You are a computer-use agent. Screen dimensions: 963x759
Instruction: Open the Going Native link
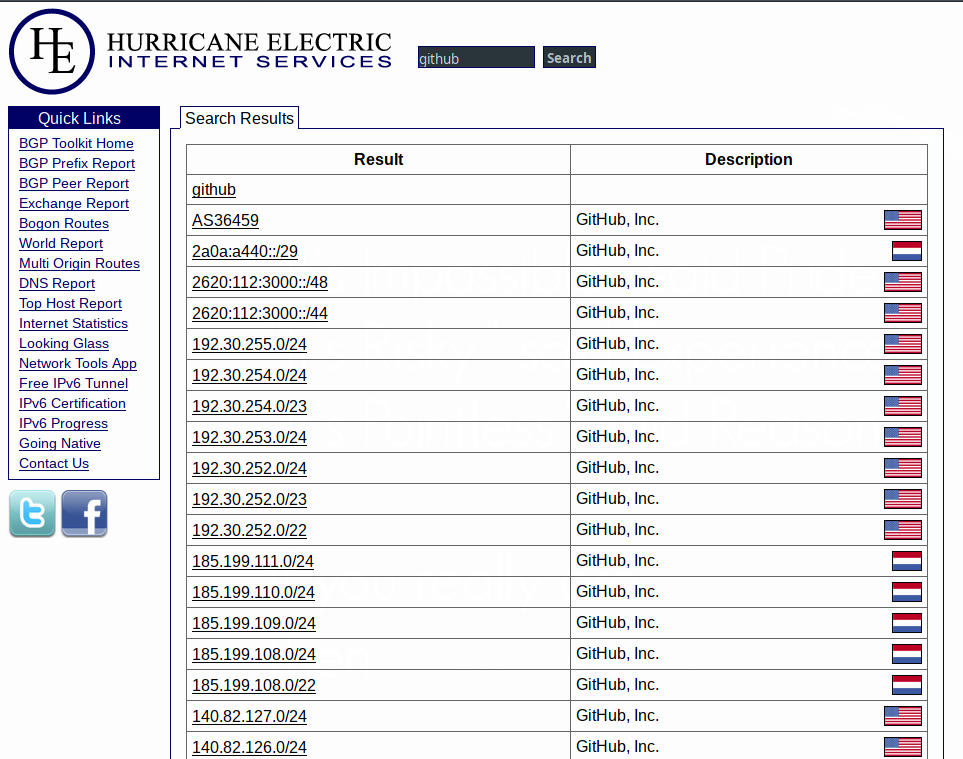60,443
